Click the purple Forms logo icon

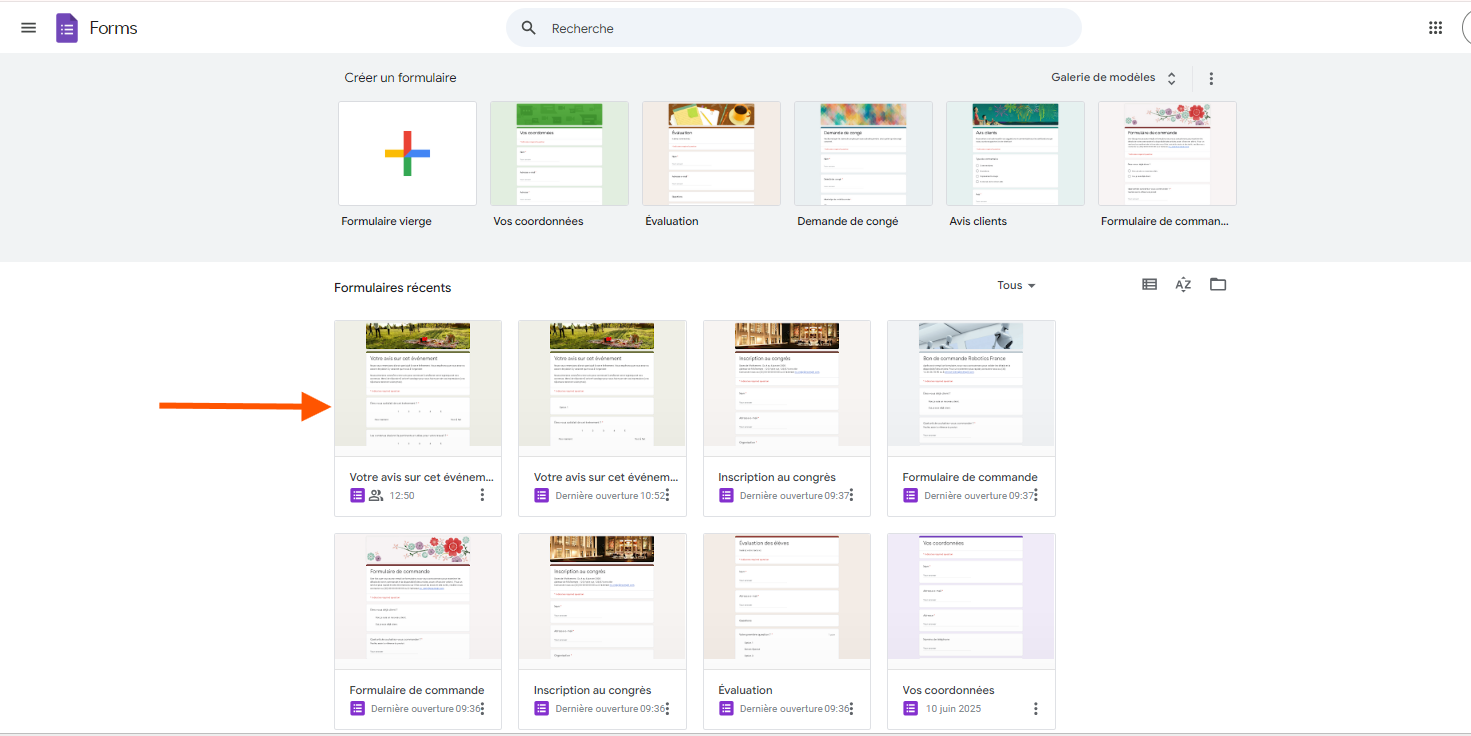click(67, 28)
